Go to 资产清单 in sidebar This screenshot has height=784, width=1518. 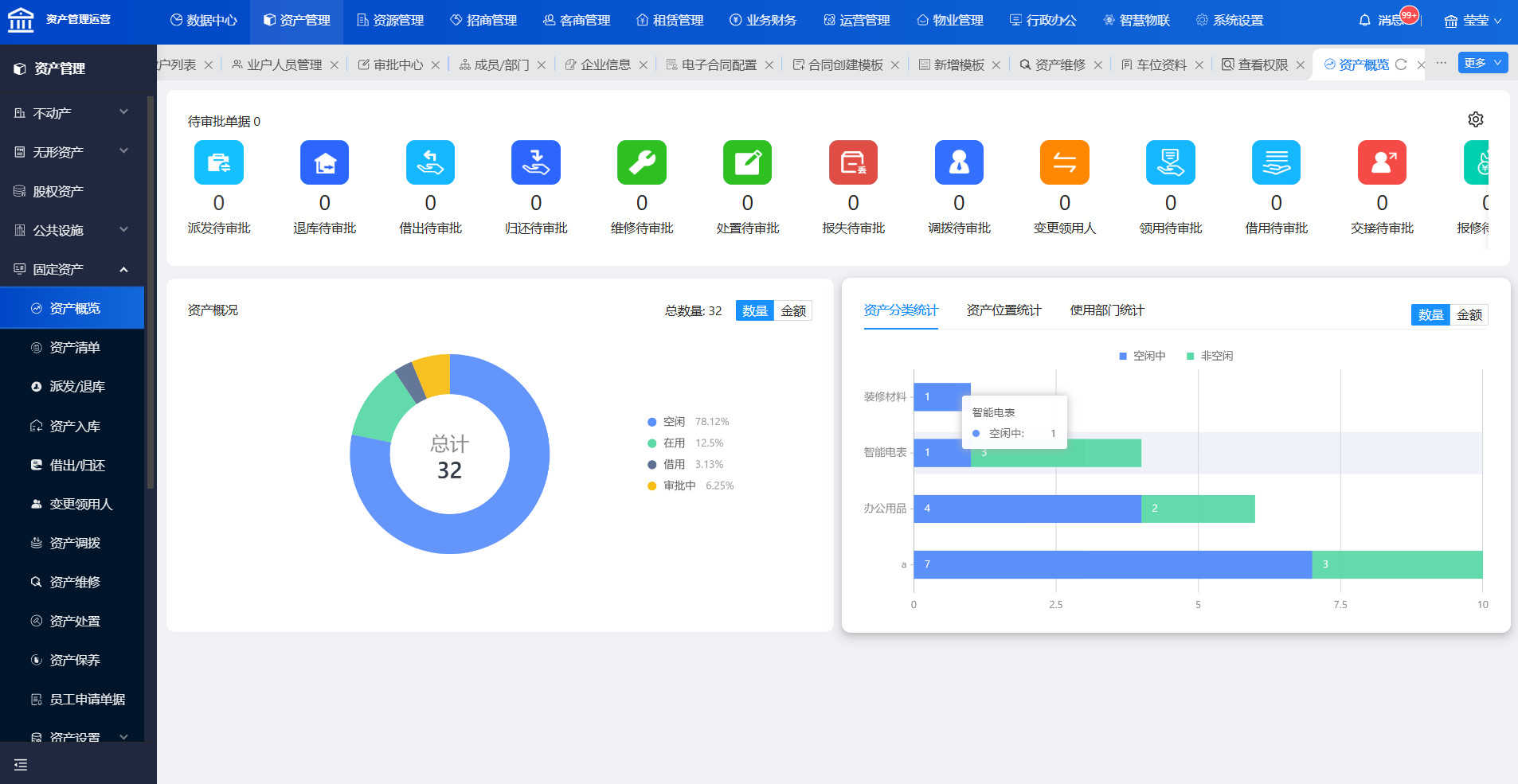click(74, 347)
